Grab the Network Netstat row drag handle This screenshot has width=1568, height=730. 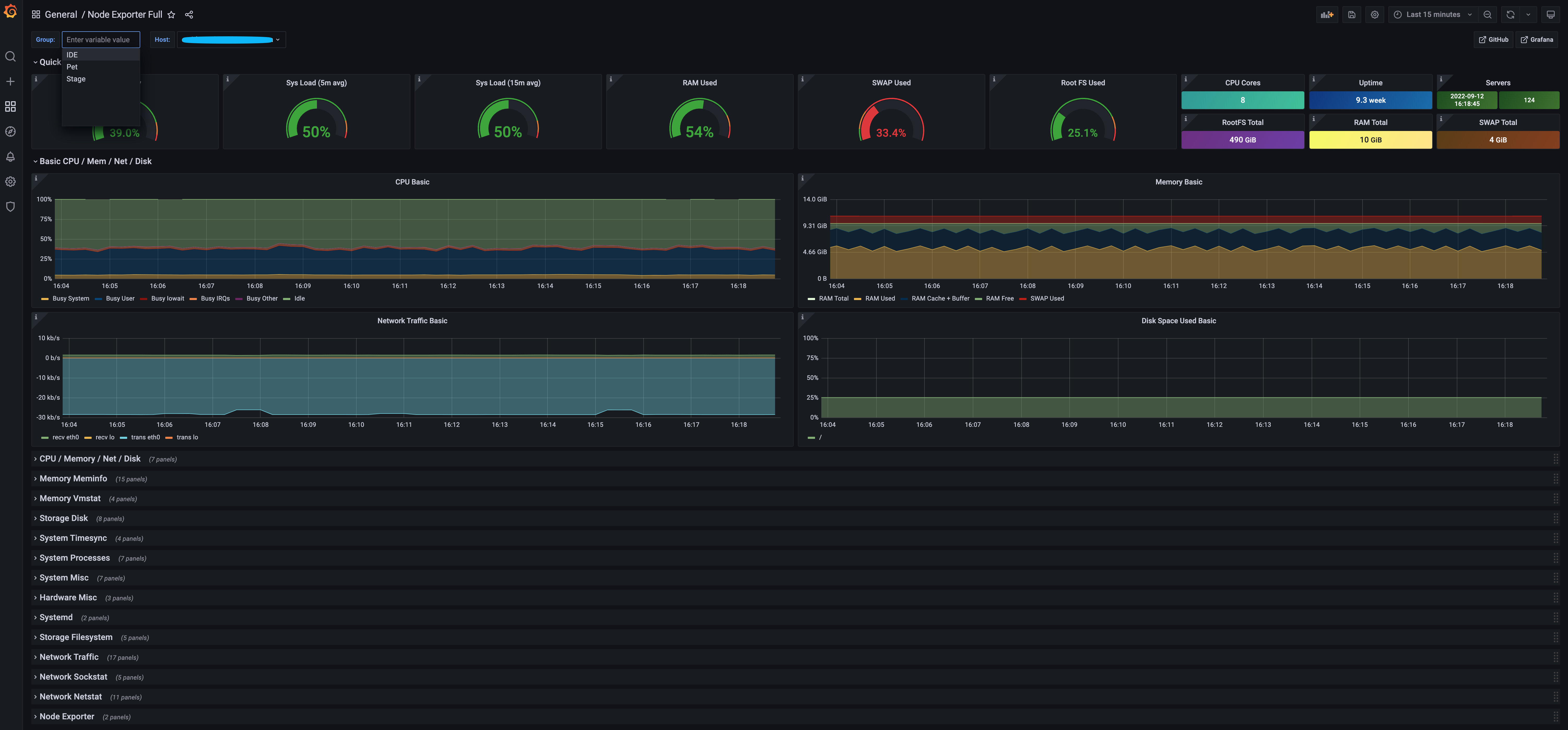pyautogui.click(x=1556, y=697)
